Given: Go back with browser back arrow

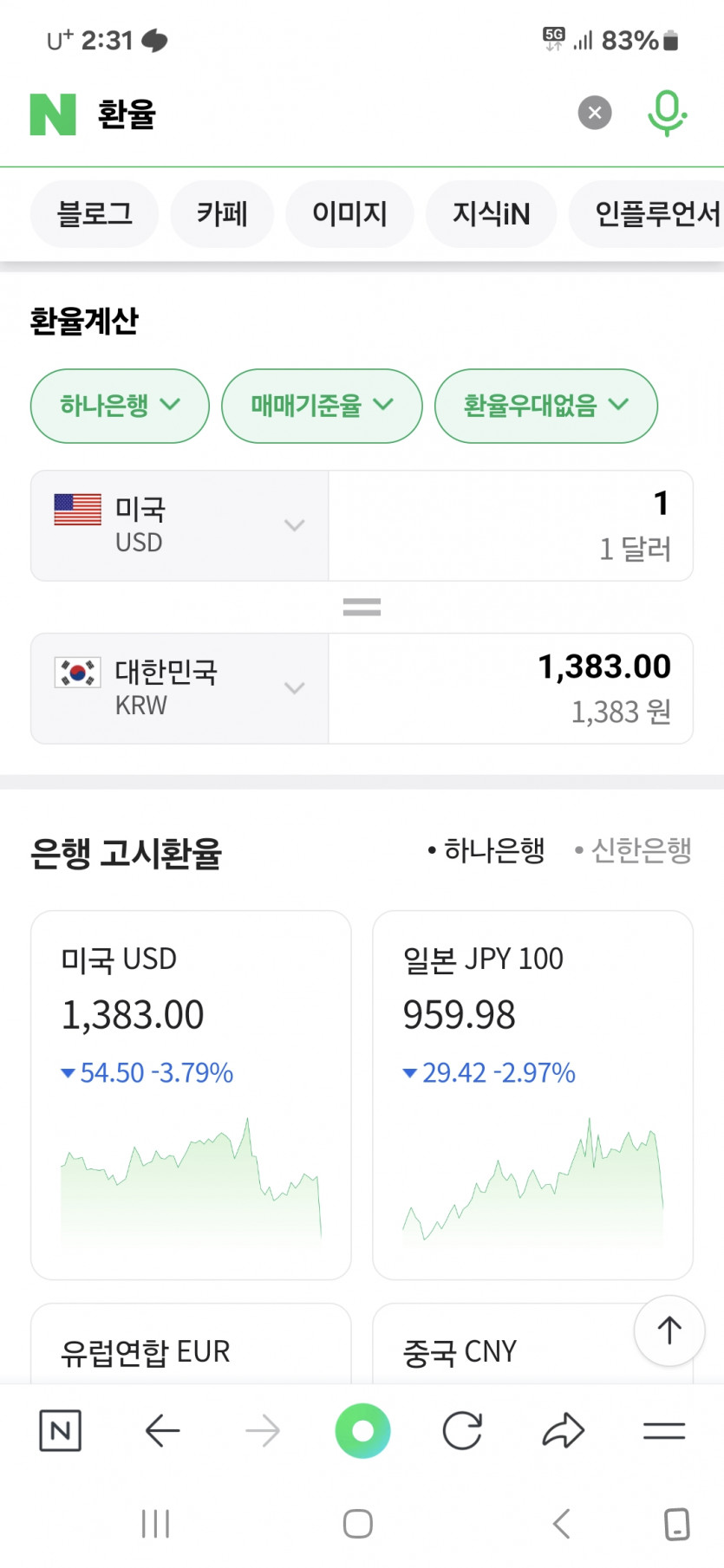Looking at the screenshot, I should tap(163, 1430).
